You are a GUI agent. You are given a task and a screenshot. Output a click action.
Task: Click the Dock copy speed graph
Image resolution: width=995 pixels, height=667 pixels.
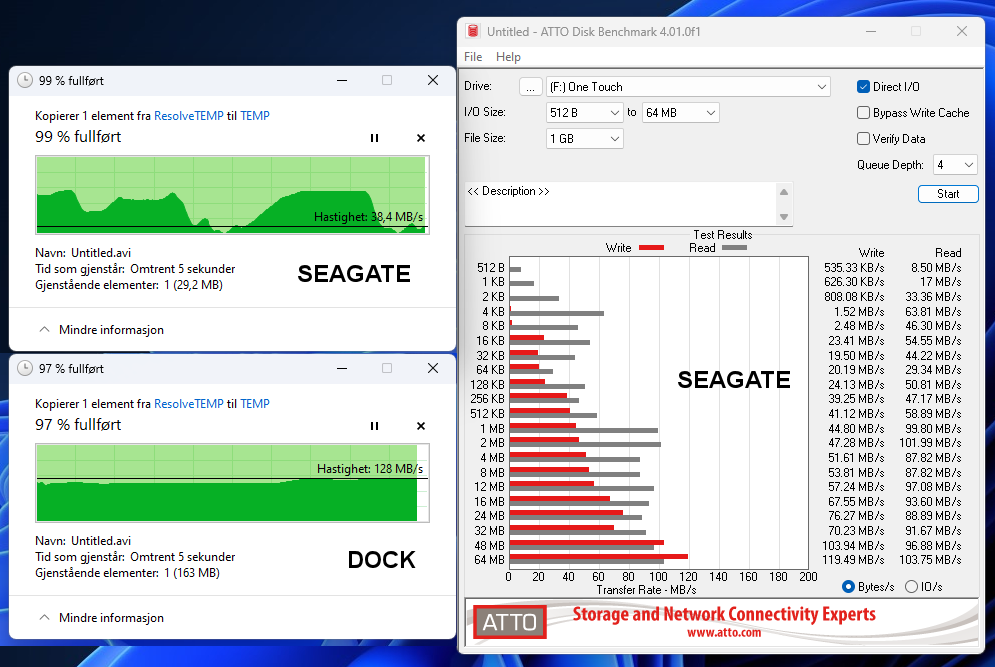tap(232, 483)
